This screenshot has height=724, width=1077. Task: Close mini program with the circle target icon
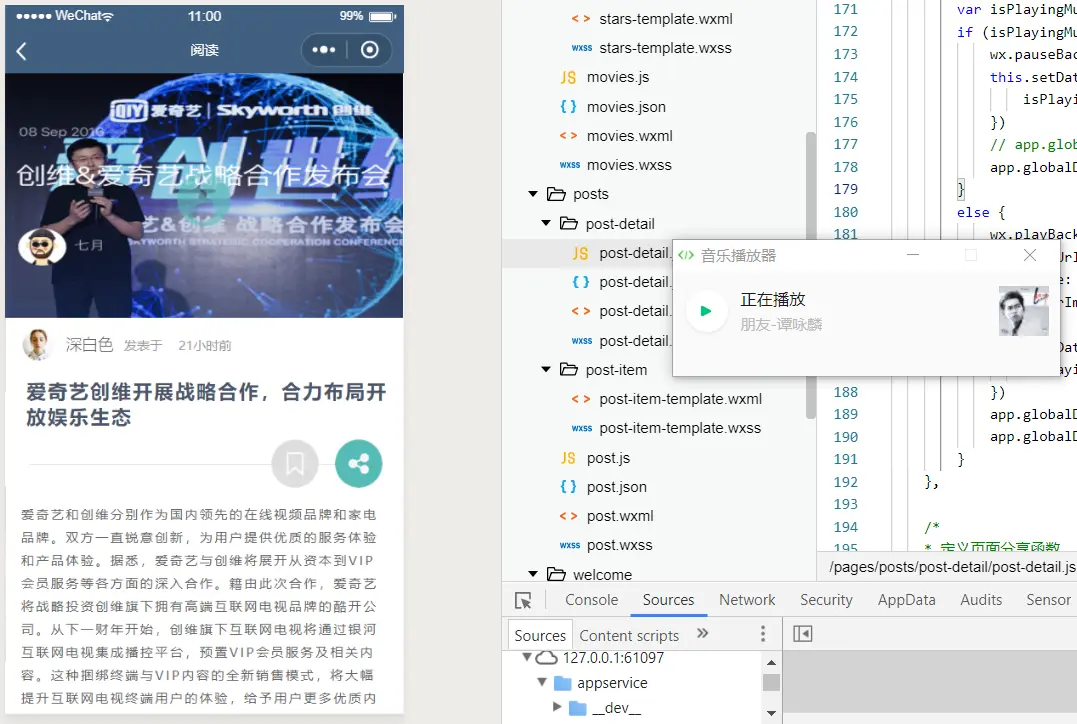(x=370, y=49)
